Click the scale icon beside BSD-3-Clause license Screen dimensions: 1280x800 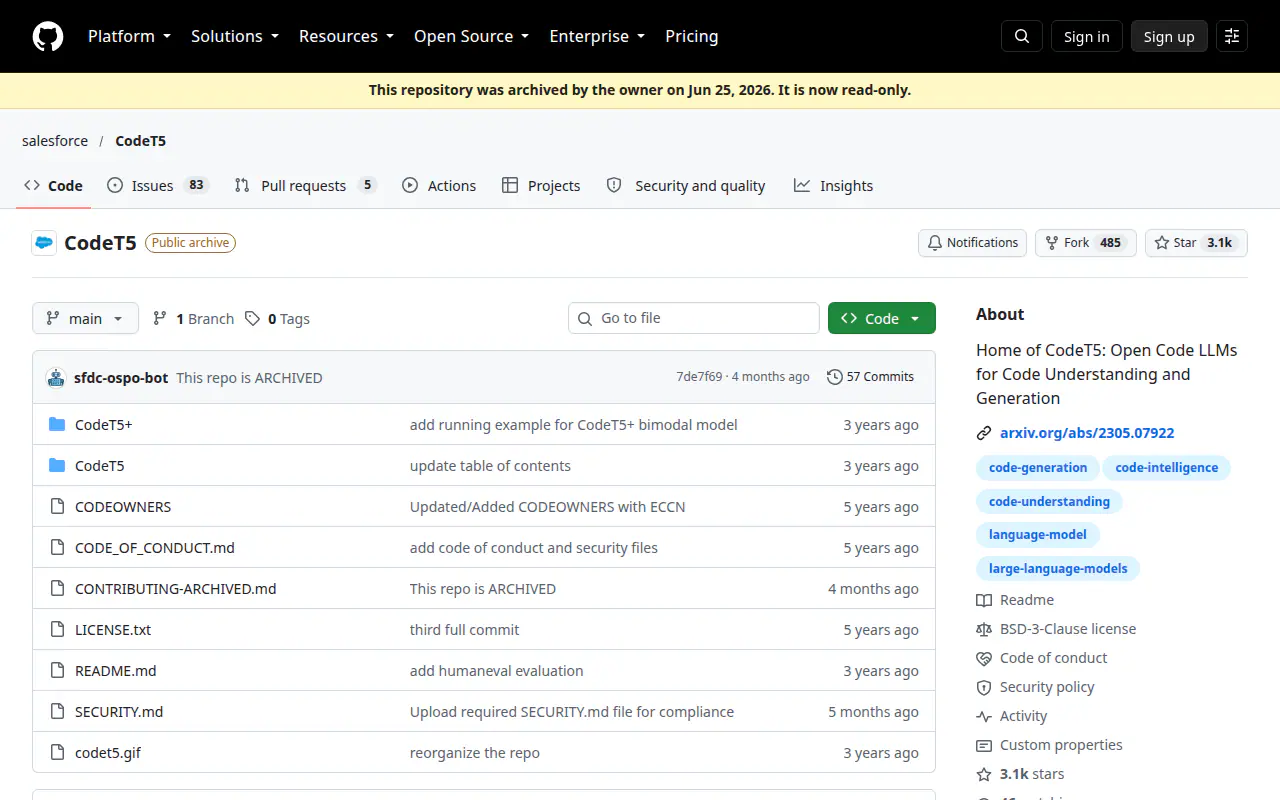(x=984, y=629)
